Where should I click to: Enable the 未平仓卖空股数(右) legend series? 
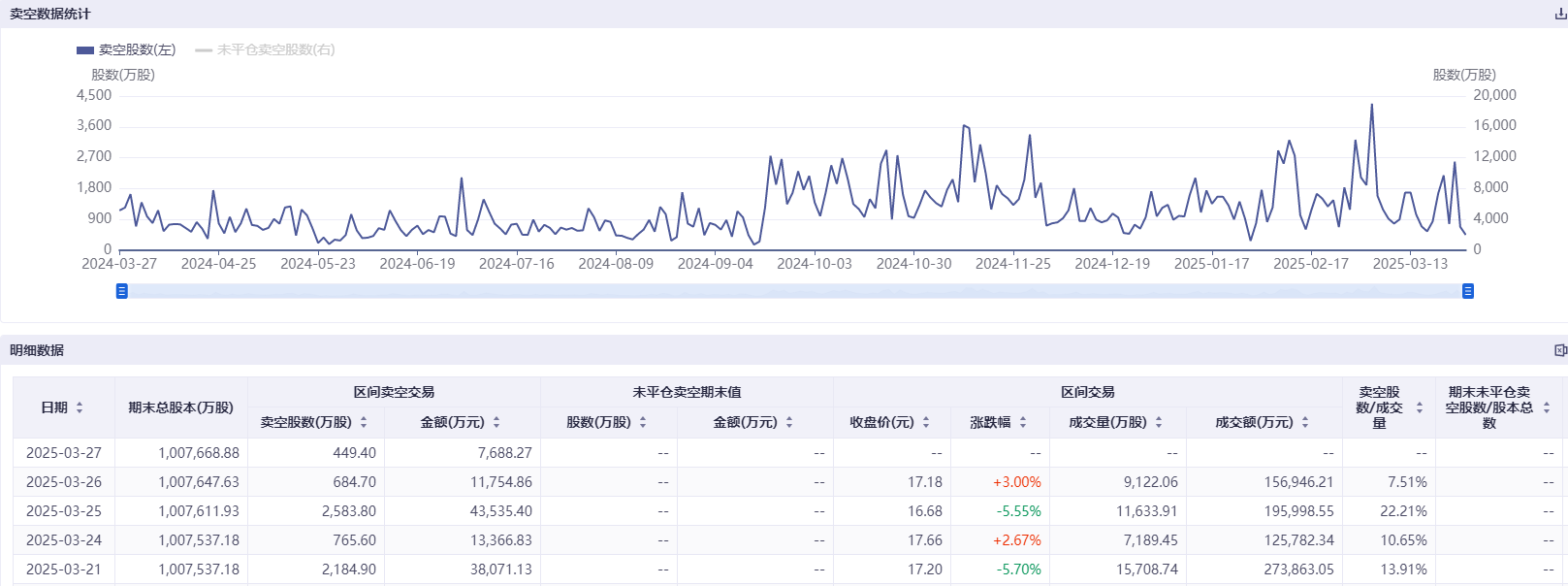pos(265,49)
